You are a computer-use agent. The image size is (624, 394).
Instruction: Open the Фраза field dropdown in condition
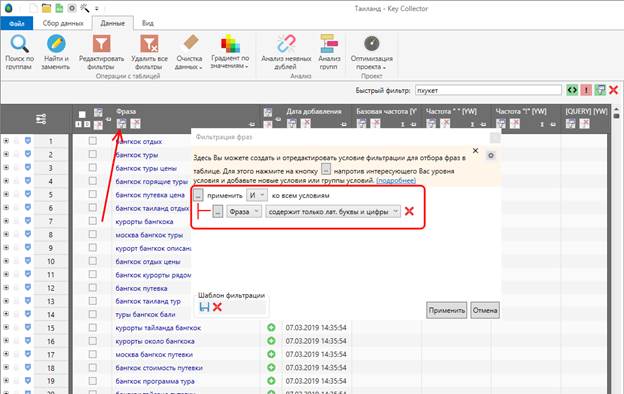244,212
